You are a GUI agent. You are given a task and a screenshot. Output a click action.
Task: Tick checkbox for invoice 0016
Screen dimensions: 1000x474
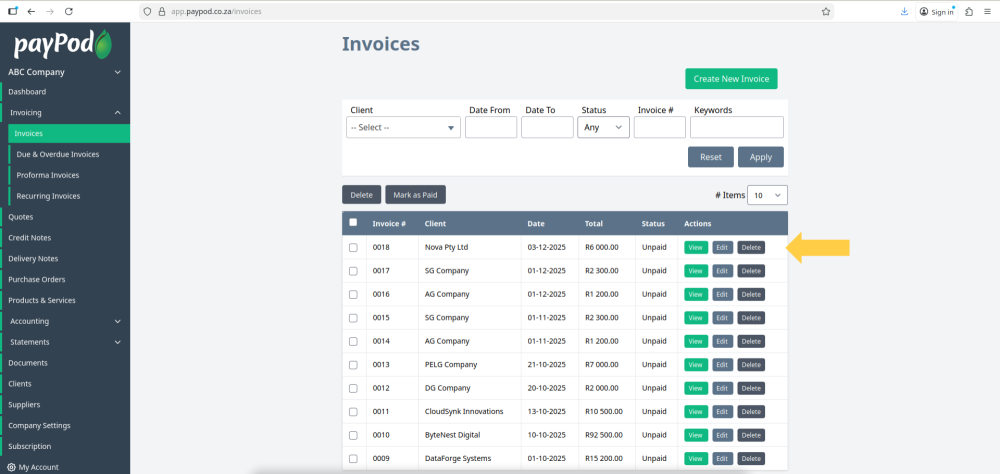353,294
